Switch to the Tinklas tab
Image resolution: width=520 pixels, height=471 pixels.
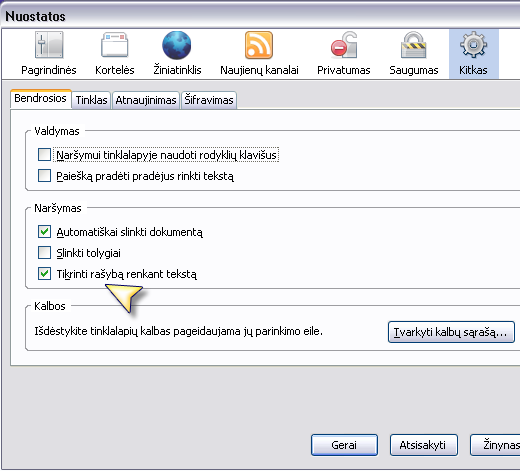click(x=91, y=100)
